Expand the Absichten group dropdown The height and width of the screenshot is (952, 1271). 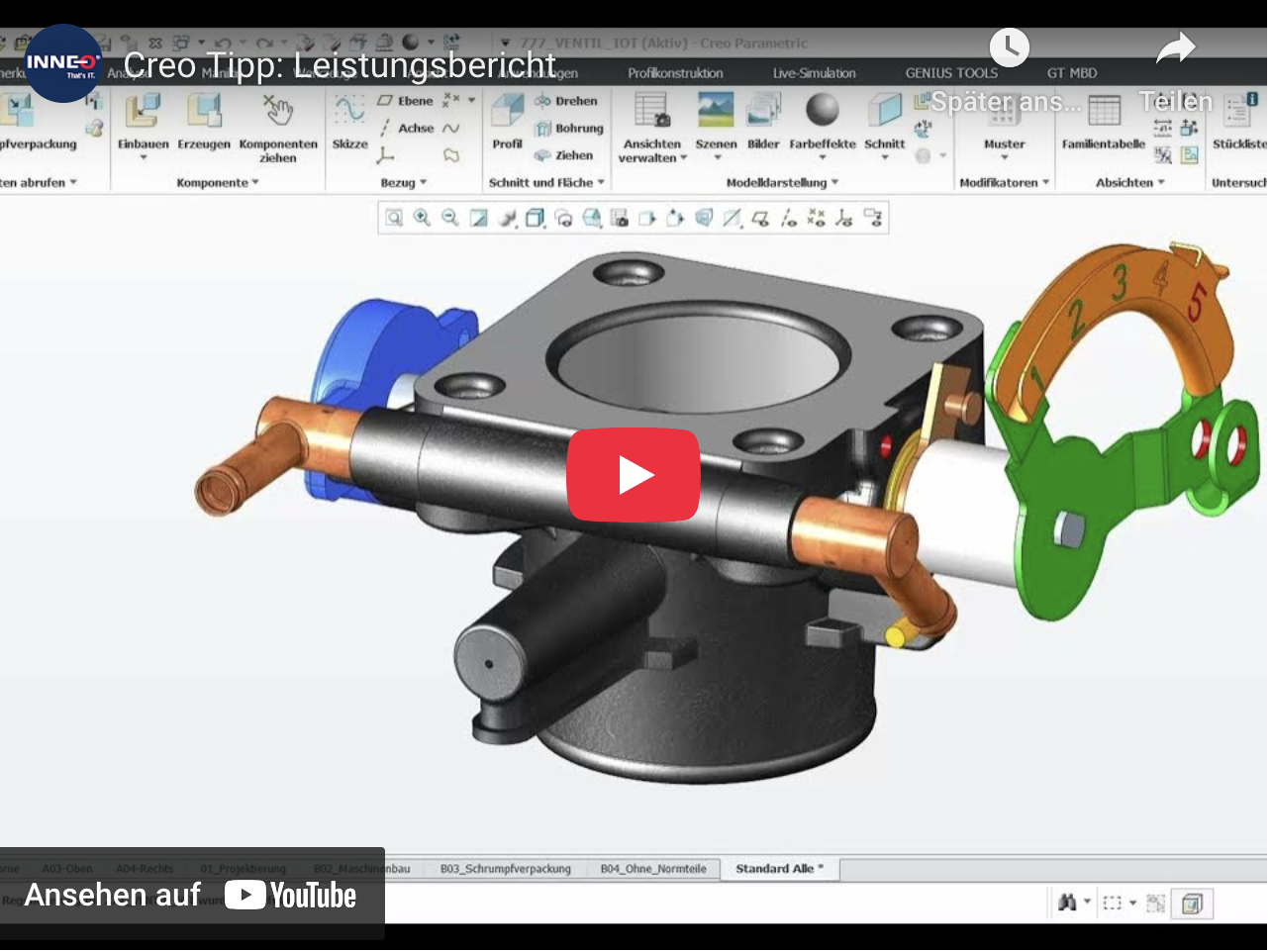1161,183
